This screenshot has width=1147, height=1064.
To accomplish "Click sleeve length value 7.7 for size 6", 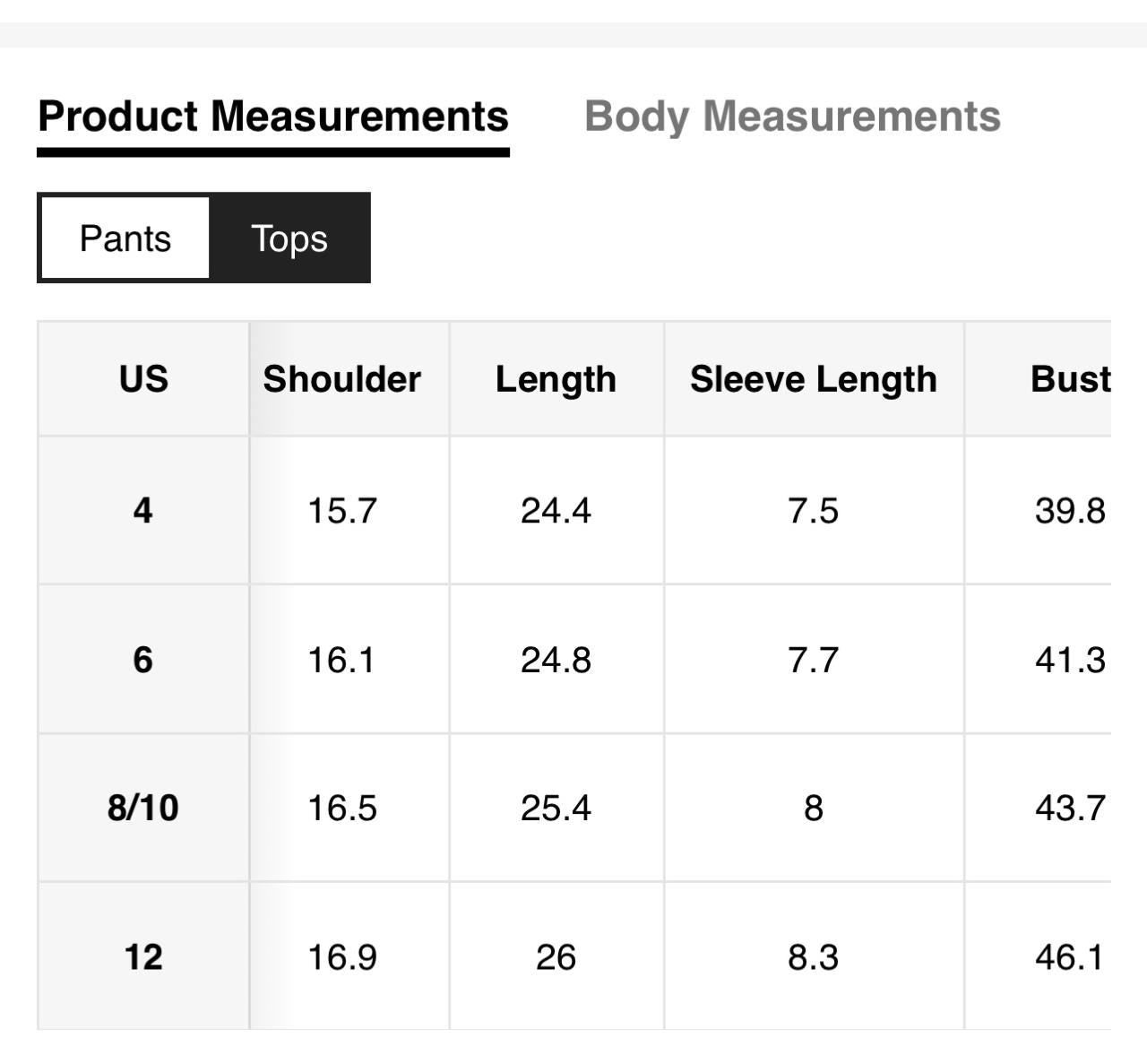I will 813,661.
